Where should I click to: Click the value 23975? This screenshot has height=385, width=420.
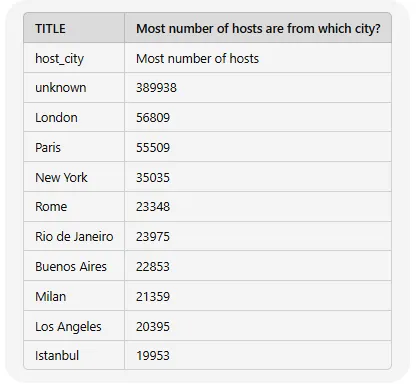(153, 237)
